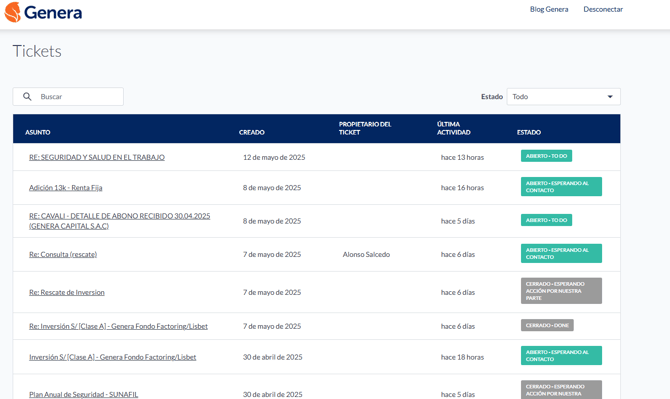Open ticket RE: SEGURIDAD Y SALUD EN EL TRABAJO

tap(97, 157)
